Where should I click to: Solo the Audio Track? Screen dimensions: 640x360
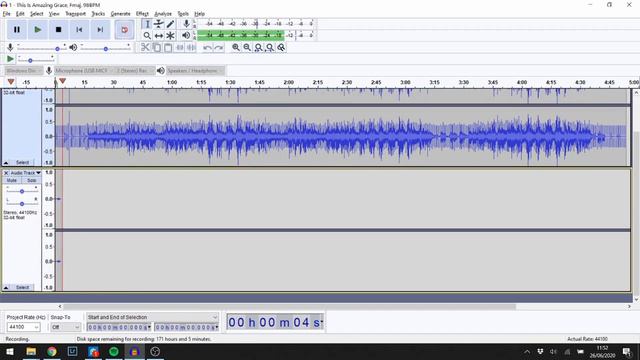(x=31, y=180)
